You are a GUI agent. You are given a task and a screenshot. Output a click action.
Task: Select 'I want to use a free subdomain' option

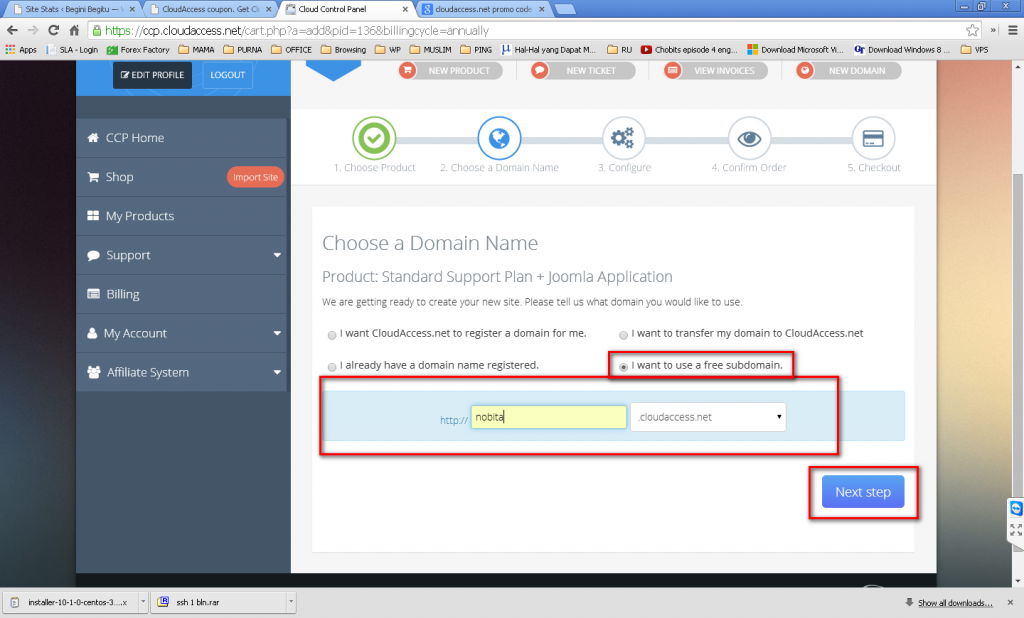pyautogui.click(x=623, y=367)
